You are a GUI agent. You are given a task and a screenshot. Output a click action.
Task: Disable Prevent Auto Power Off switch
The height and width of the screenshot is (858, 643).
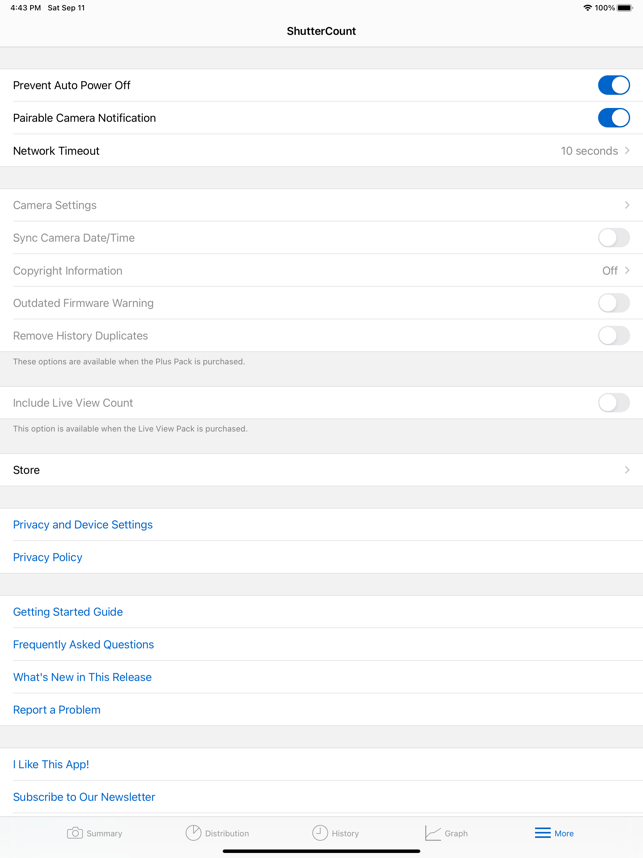tap(613, 85)
